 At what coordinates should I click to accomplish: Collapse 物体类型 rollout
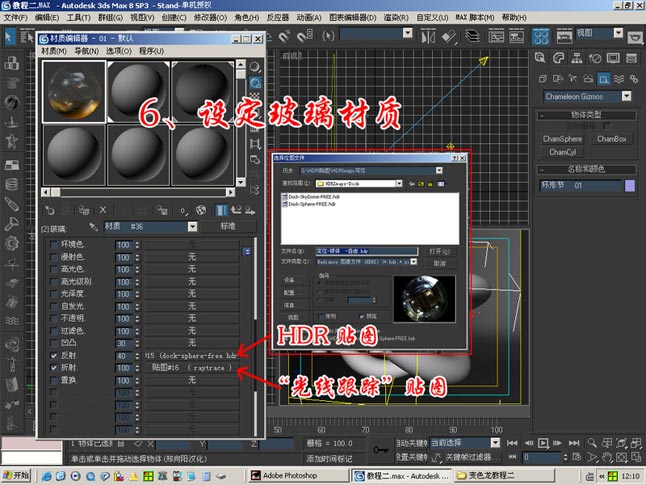[586, 115]
